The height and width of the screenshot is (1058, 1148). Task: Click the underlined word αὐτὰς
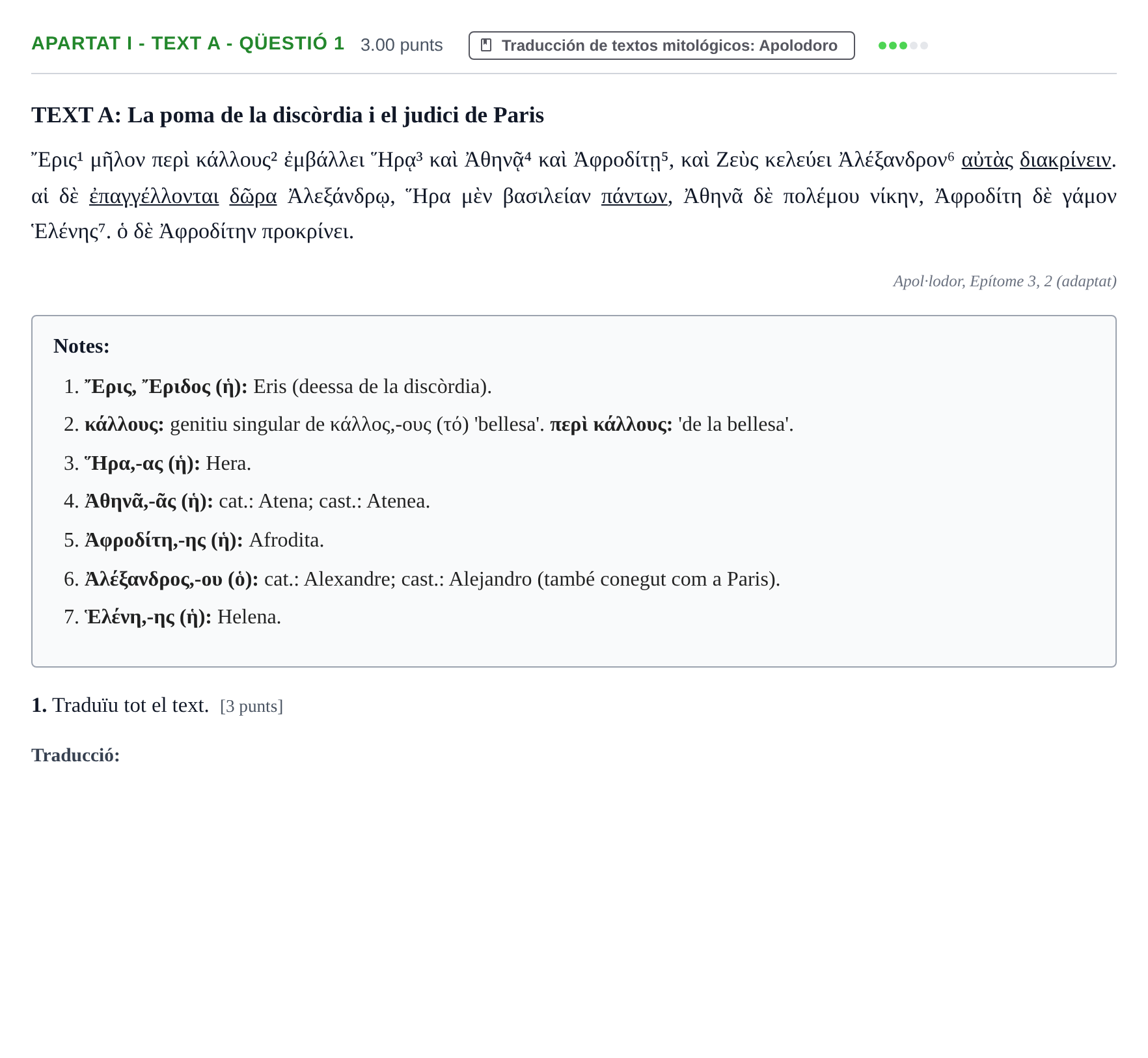[987, 159]
